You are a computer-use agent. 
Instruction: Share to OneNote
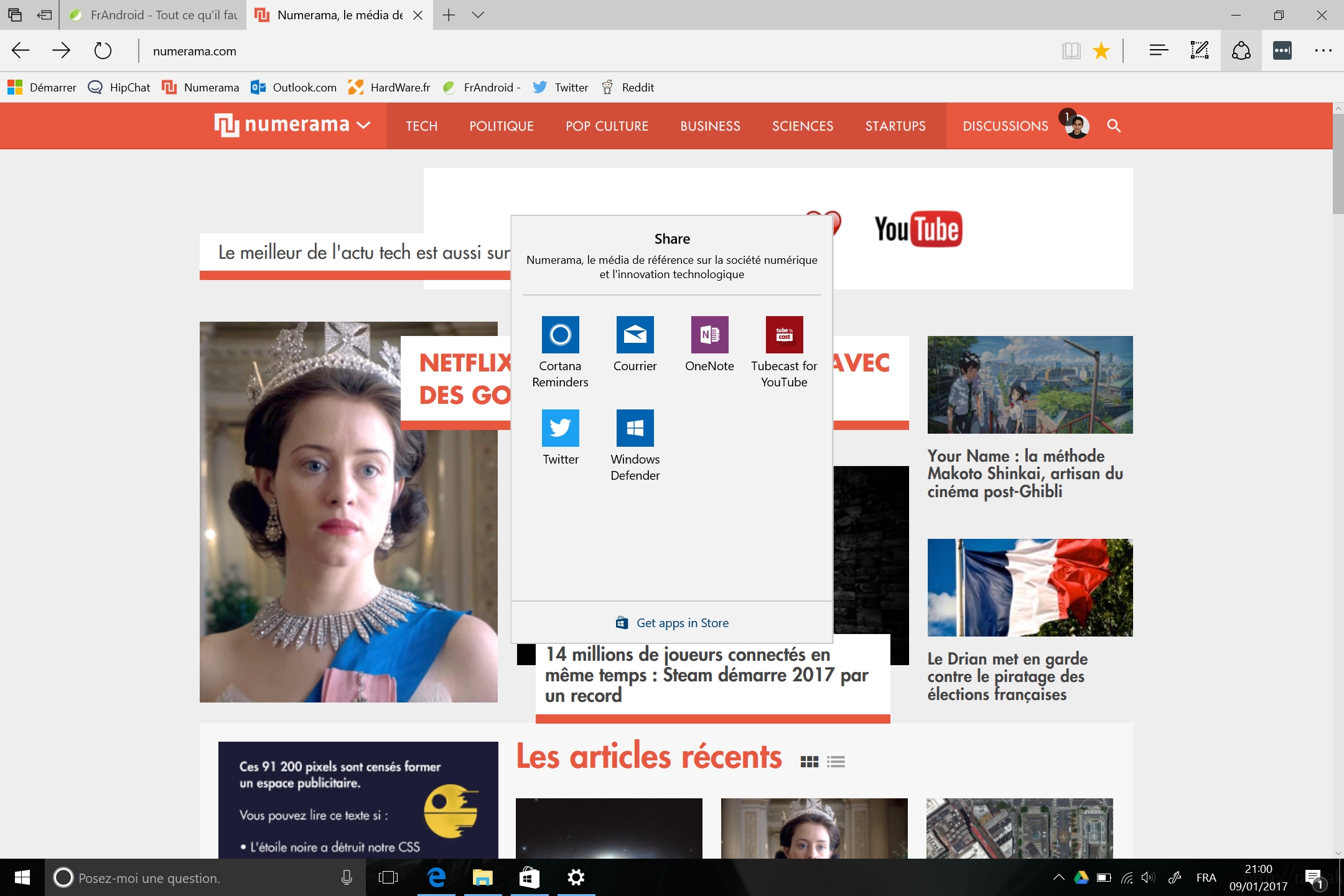709,344
